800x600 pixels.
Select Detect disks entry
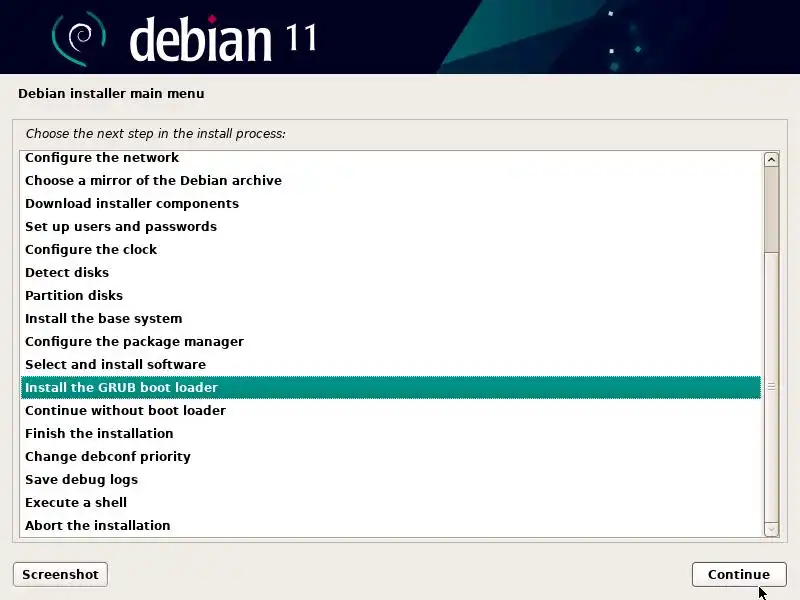391,272
